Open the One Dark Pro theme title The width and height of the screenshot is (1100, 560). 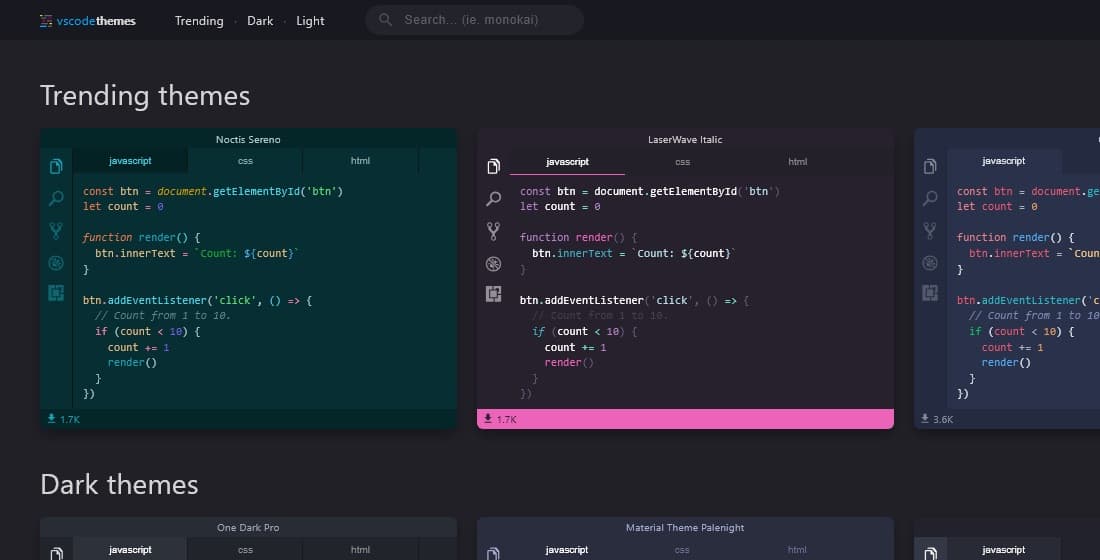[x=248, y=527]
